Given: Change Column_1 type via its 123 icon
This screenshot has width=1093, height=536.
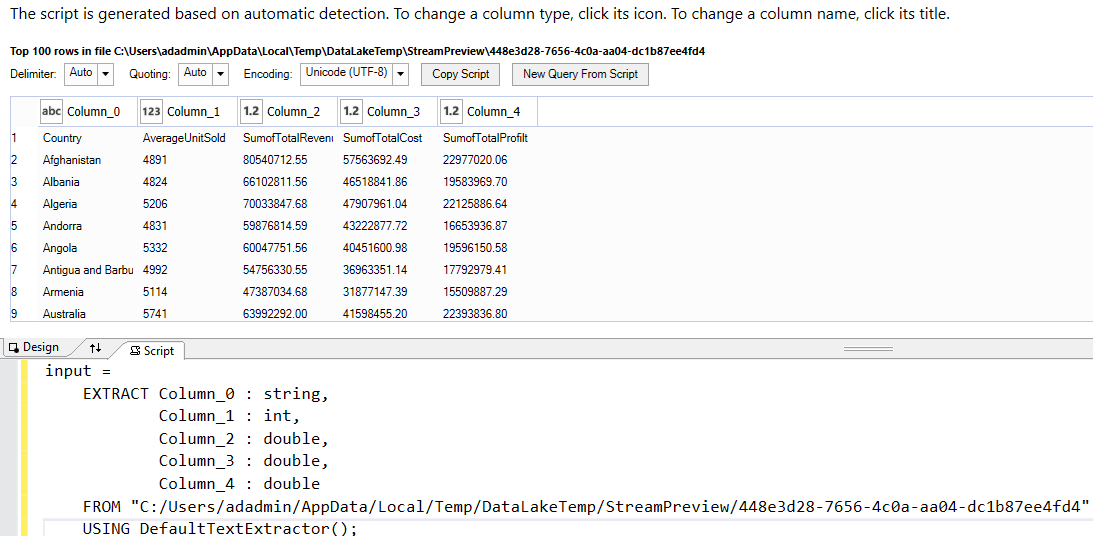Looking at the screenshot, I should coord(151,112).
